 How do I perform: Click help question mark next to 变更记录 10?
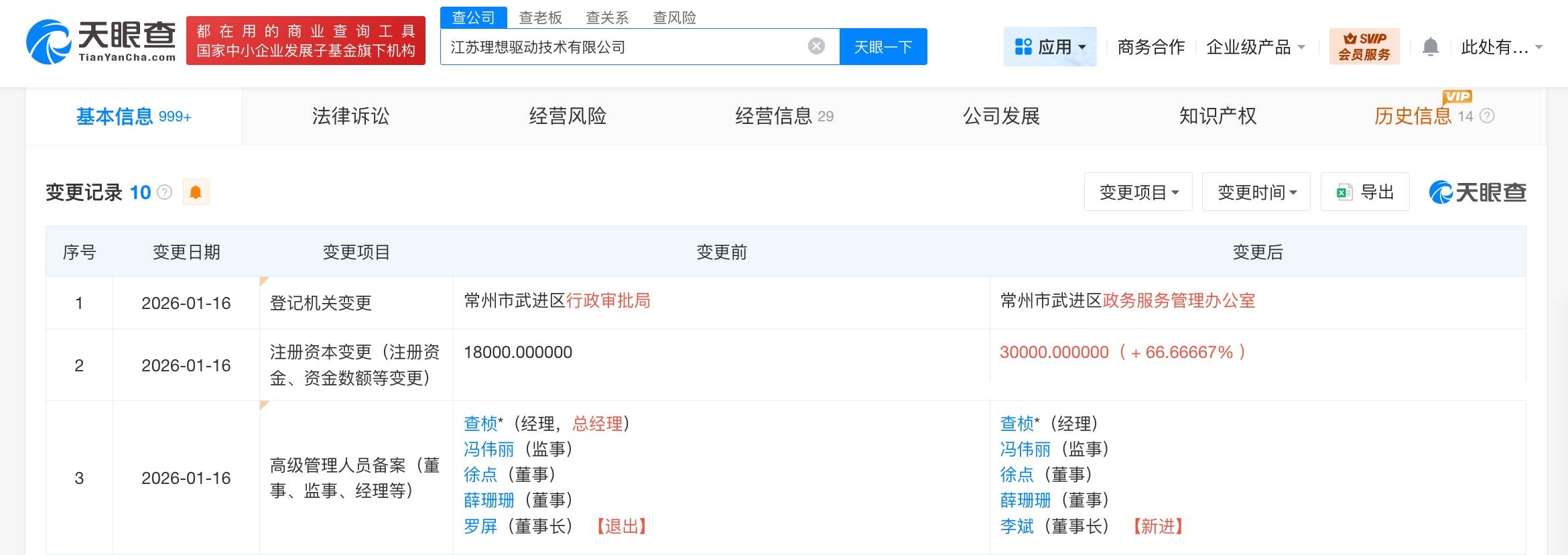point(164,192)
